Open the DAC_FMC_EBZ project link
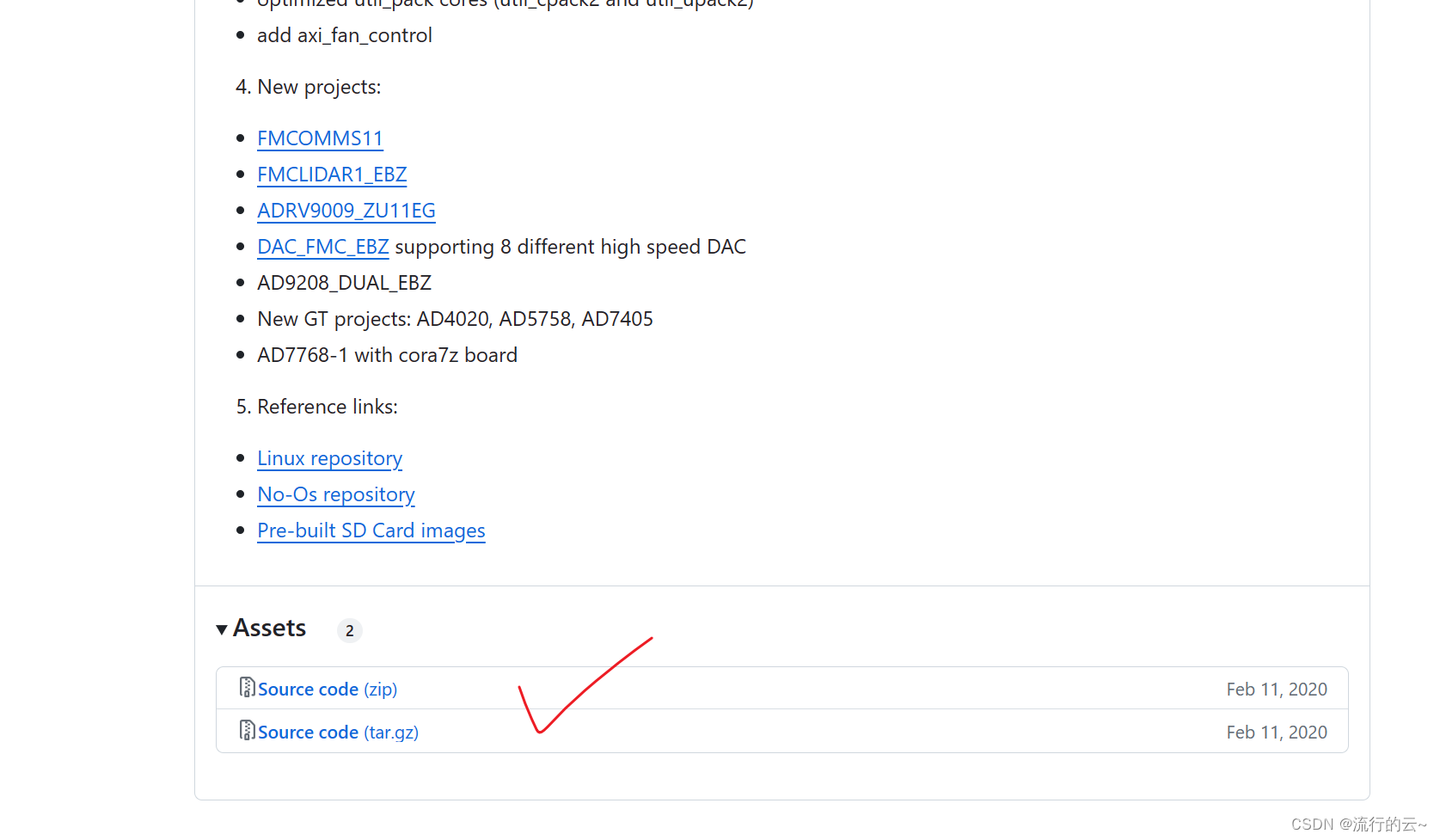The height and width of the screenshot is (840, 1440). tap(322, 247)
